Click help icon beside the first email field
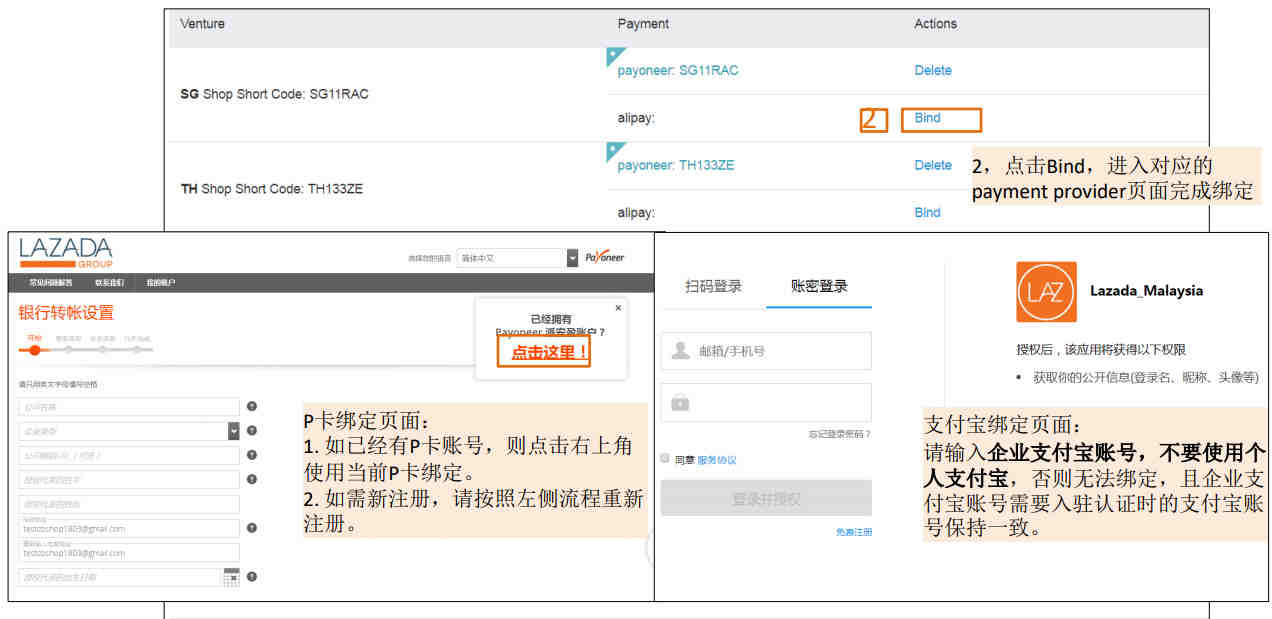Viewport: 1272px width, 619px height. tap(252, 528)
